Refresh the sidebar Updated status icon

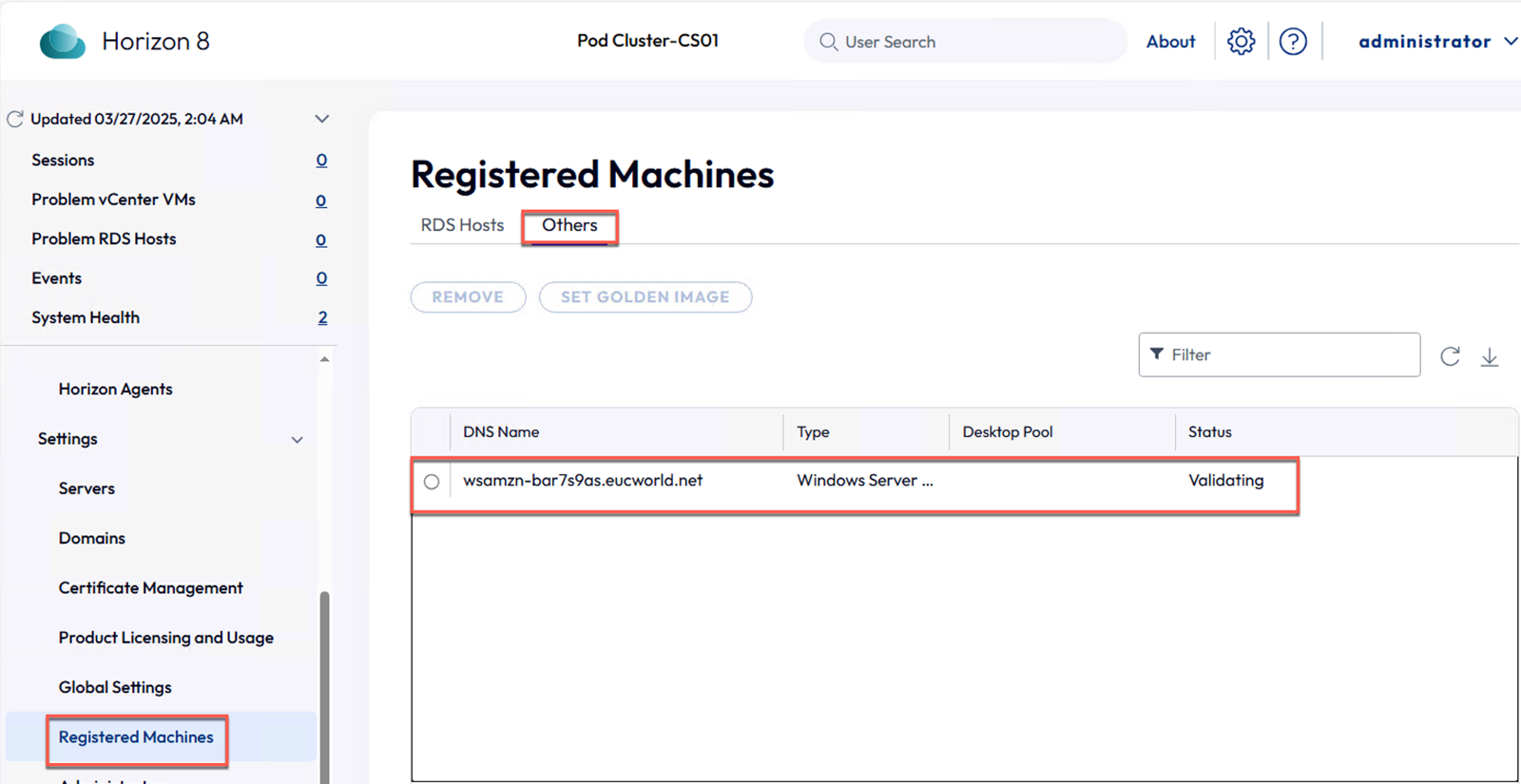click(x=15, y=119)
